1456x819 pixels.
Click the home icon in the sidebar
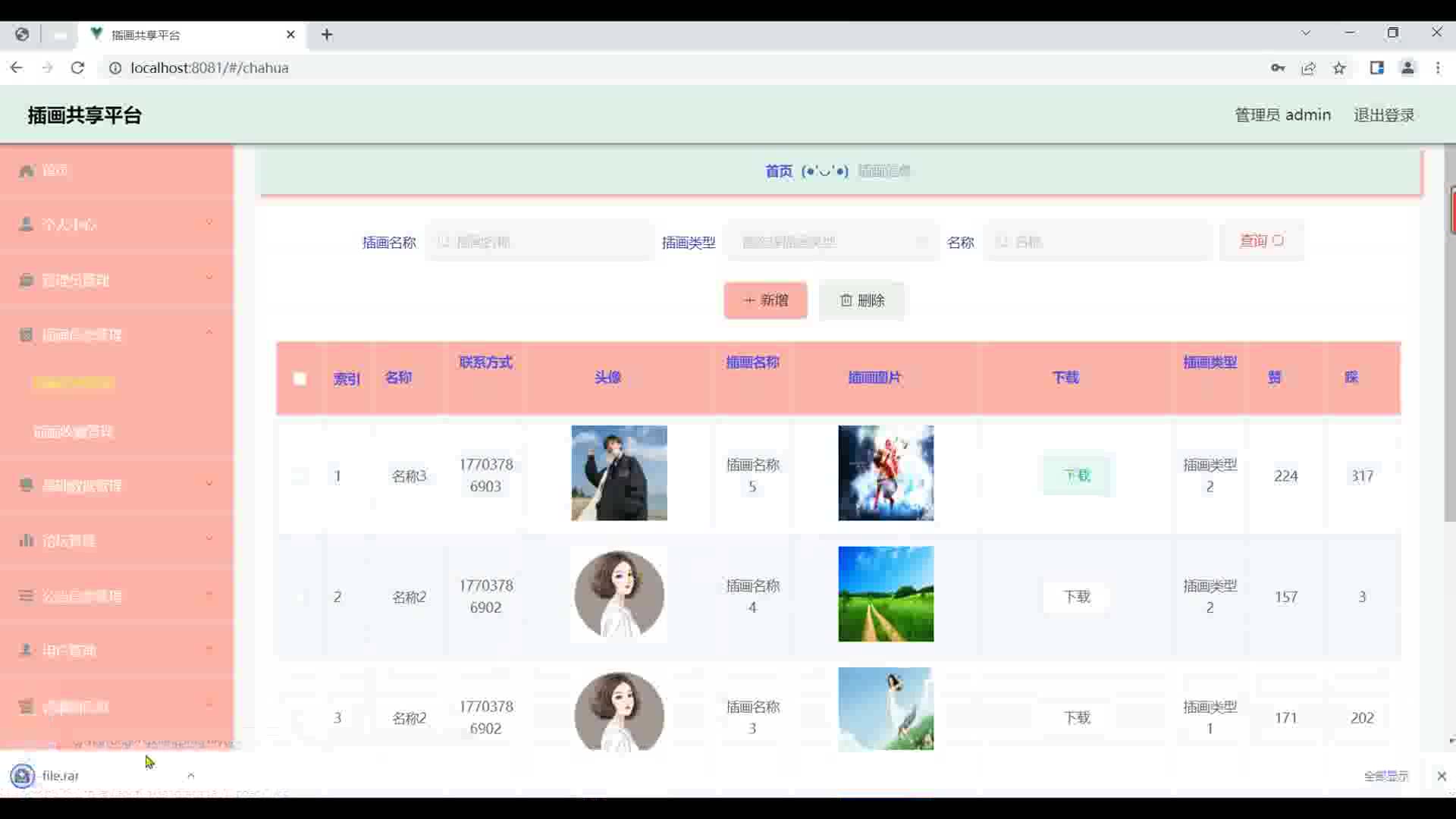point(27,171)
